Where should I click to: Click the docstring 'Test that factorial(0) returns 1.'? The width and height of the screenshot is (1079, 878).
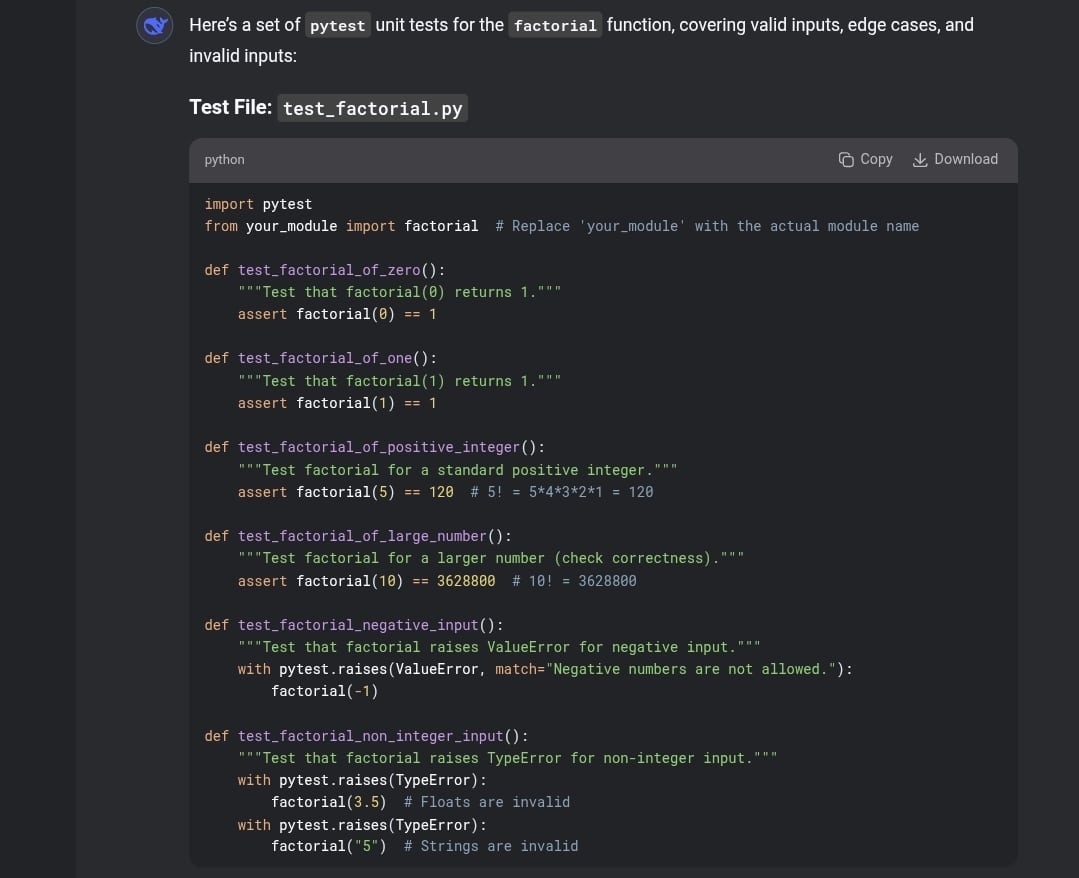[399, 292]
